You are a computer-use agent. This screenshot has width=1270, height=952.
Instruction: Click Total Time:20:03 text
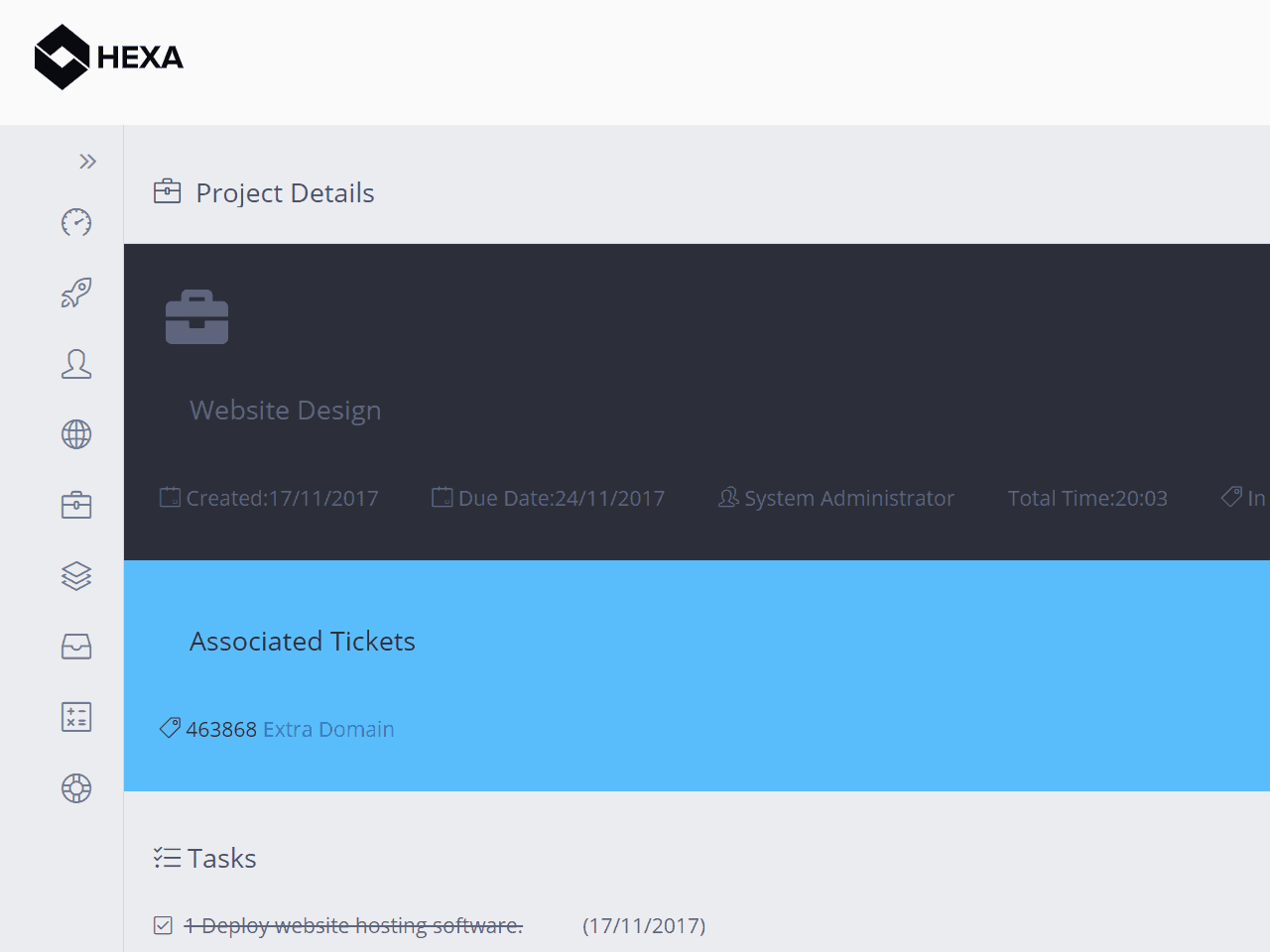point(1087,499)
